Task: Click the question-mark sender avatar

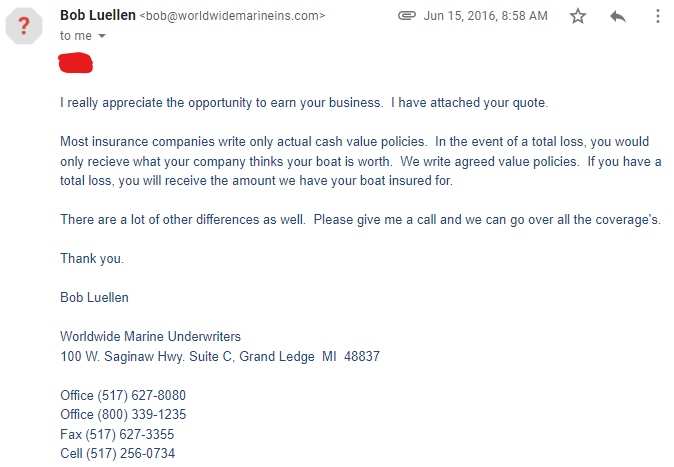Action: [x=24, y=26]
